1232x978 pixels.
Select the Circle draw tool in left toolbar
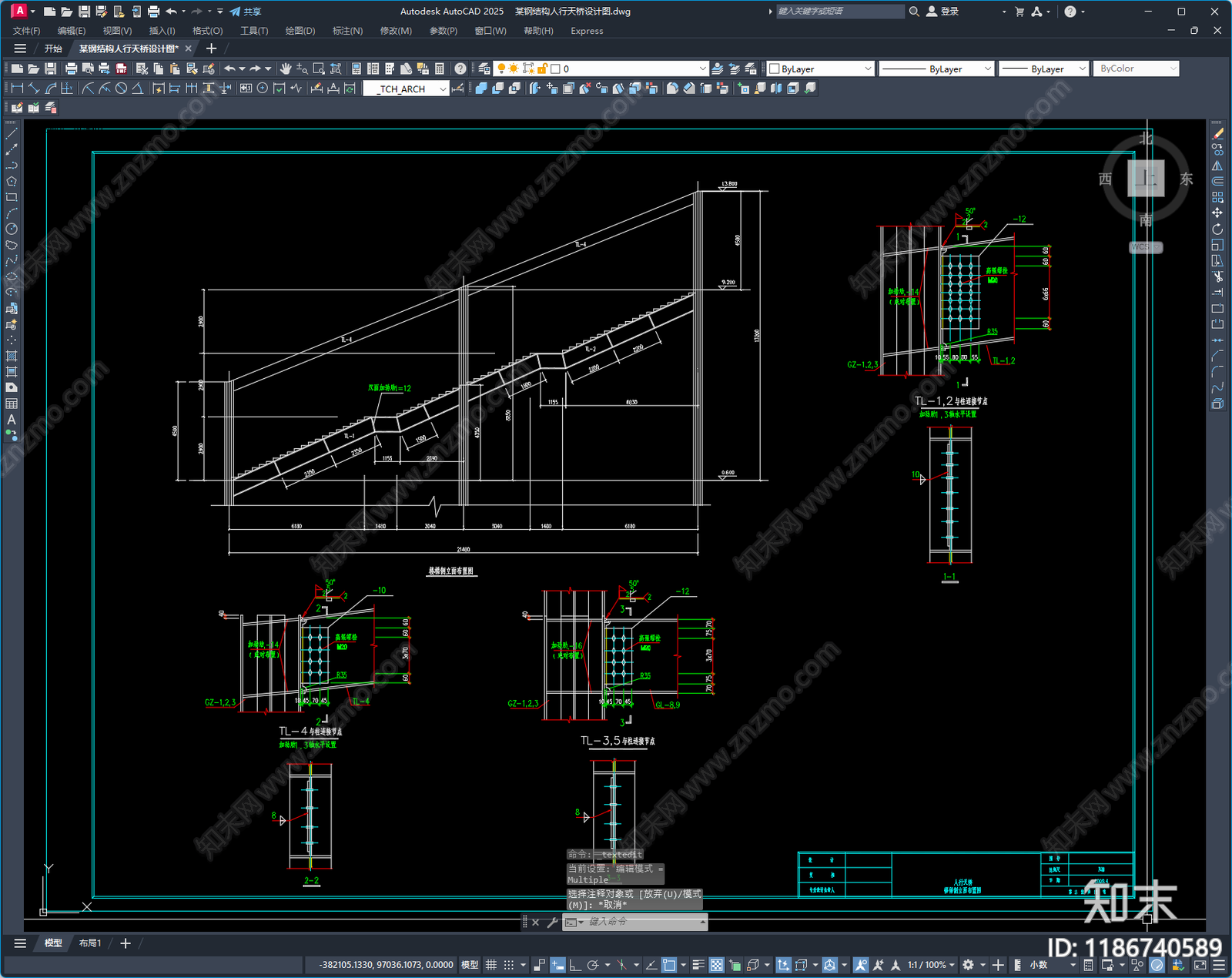(12, 229)
